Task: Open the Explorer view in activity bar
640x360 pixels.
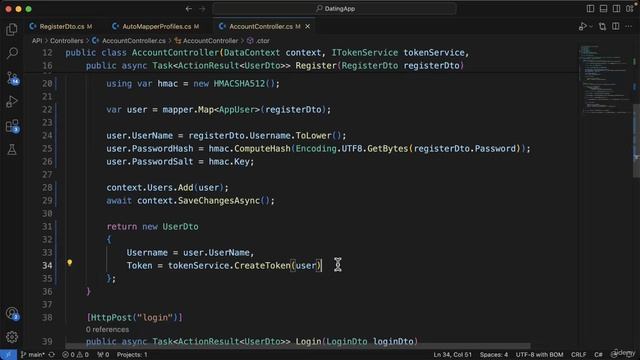Action: click(12, 29)
